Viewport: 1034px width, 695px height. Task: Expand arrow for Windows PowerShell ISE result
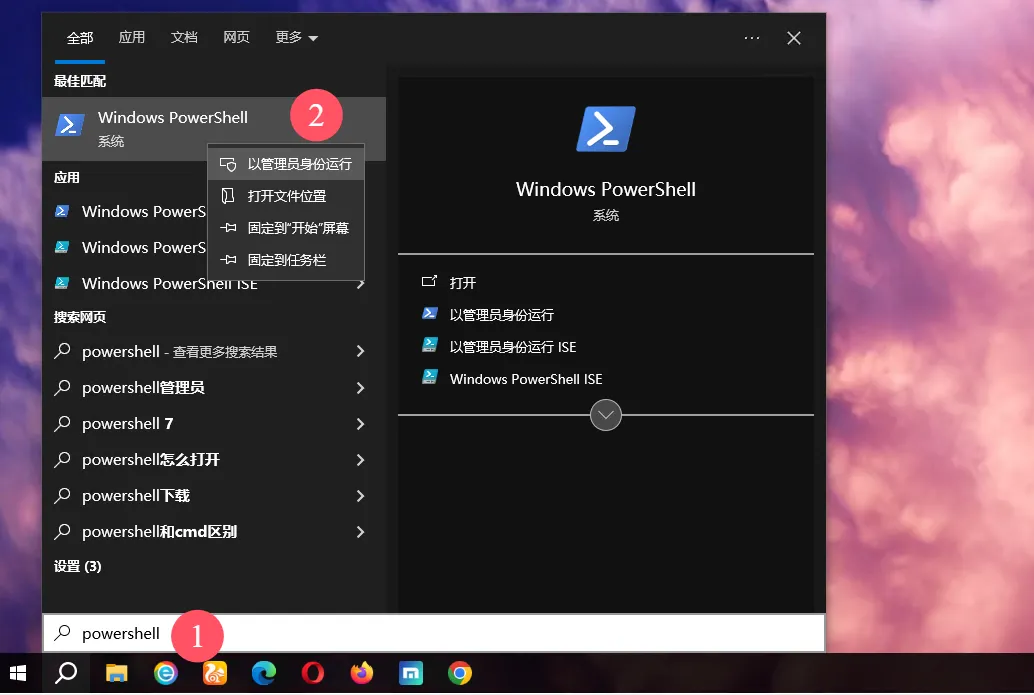(361, 284)
